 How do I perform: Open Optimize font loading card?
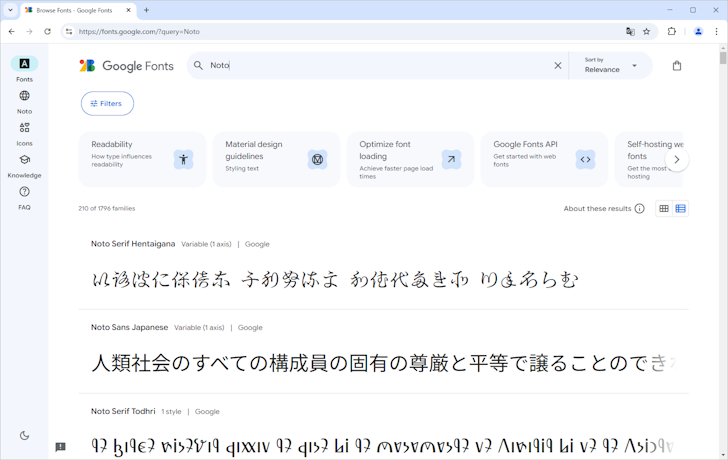[410, 159]
